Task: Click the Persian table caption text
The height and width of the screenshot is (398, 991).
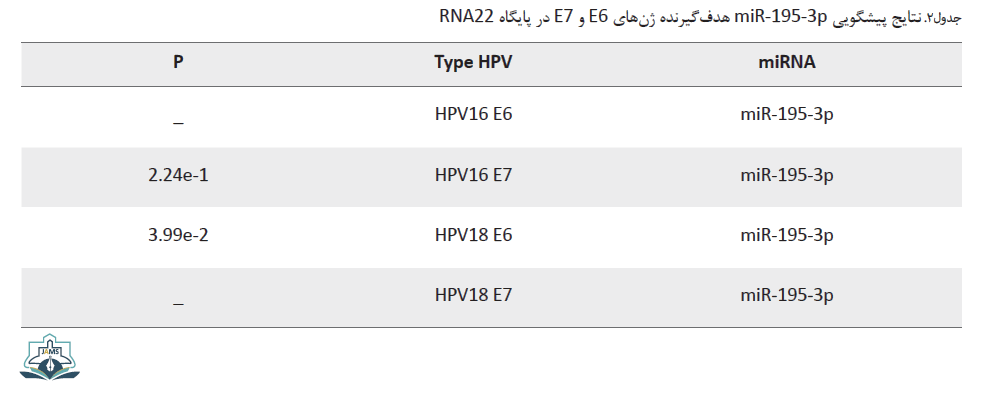Action: click(x=700, y=17)
